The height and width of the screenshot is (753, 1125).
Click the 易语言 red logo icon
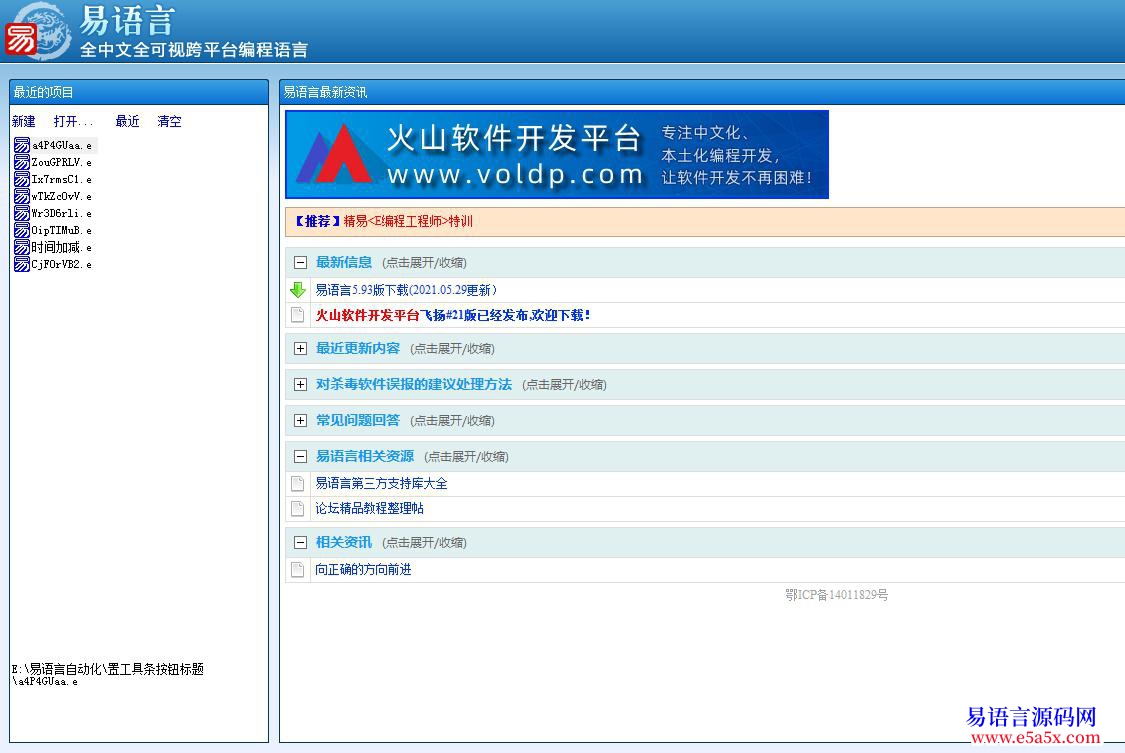[21, 39]
